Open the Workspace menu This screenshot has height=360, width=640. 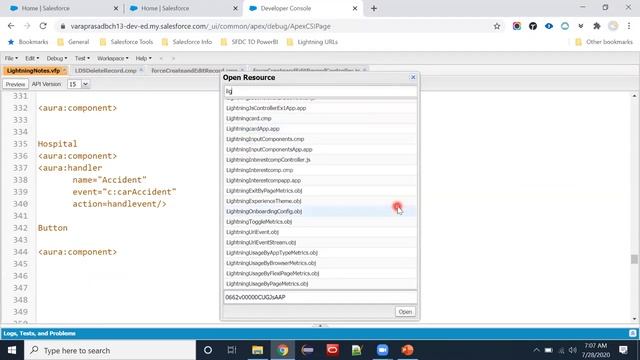click(x=113, y=58)
